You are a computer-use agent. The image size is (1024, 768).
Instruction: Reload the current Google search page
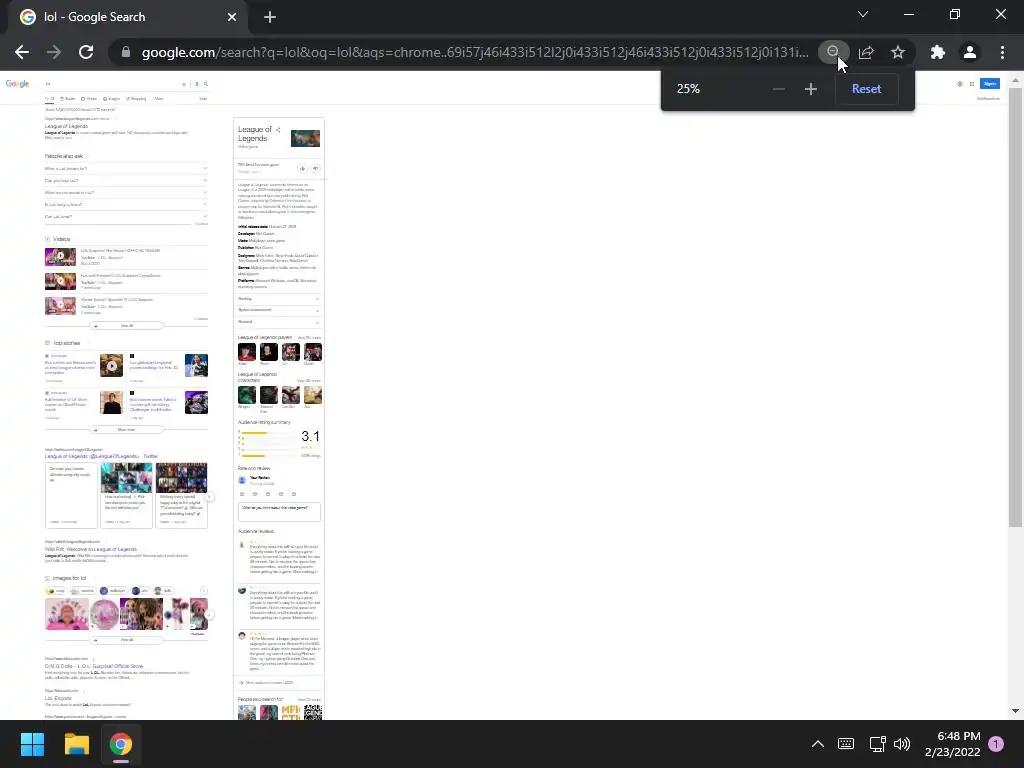tap(86, 52)
